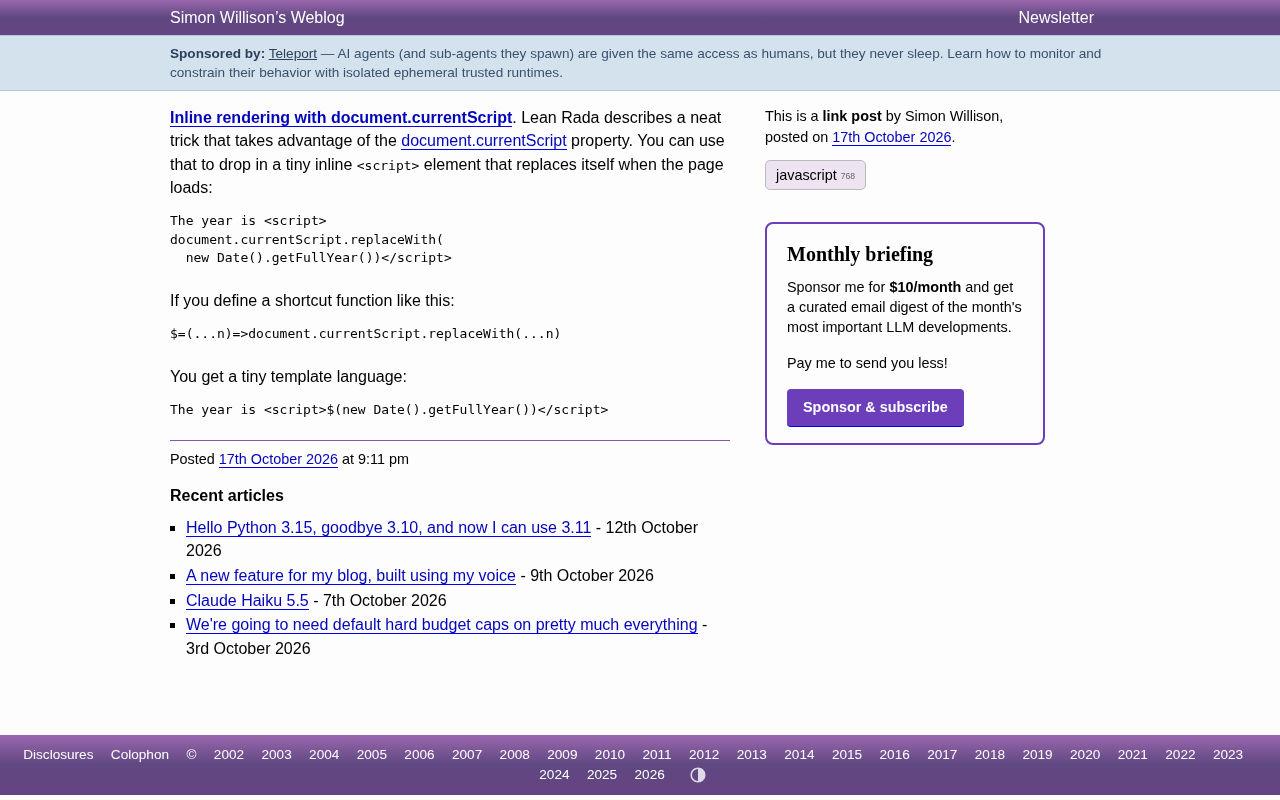Open the Claude Haiku 5.5 article
Viewport: 1280px width, 800px height.
[x=247, y=601]
